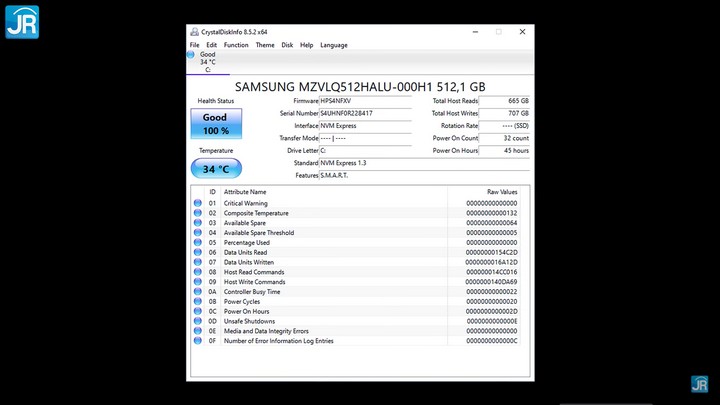Click the CrystalDiskInfo app icon in title bar
720x405 pixels.
(194, 32)
